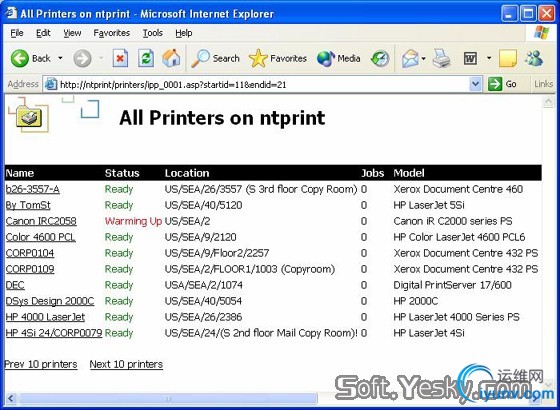Click the Name column header
The image size is (560, 410).
[x=20, y=173]
